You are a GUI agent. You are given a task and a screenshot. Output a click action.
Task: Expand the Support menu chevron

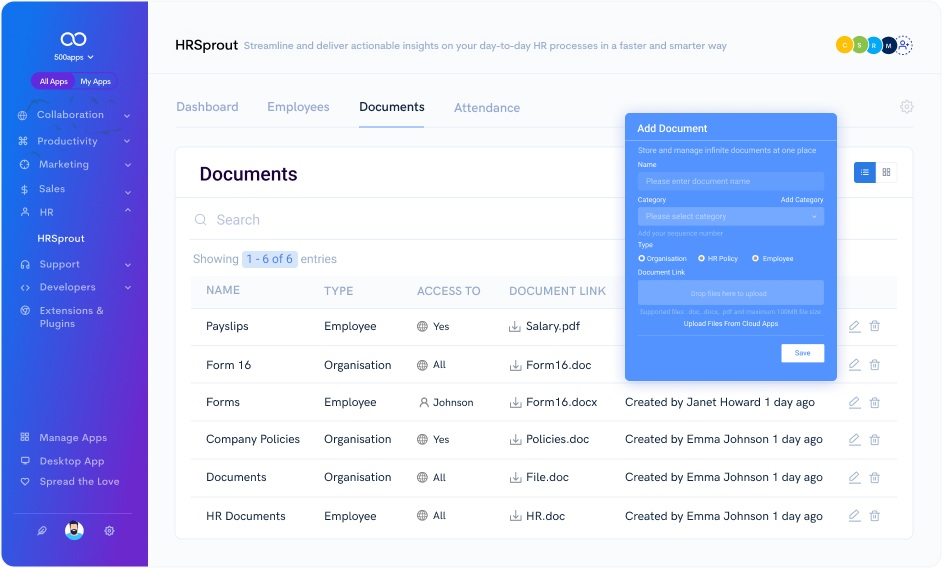[127, 265]
